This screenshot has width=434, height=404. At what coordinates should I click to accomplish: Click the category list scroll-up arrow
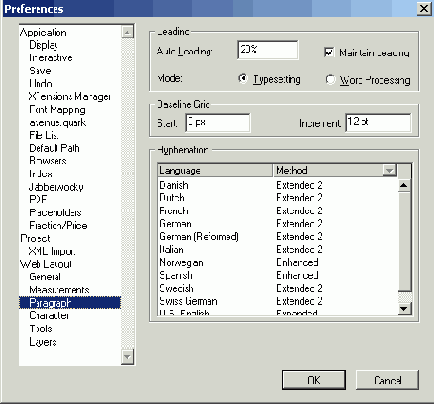click(127, 32)
